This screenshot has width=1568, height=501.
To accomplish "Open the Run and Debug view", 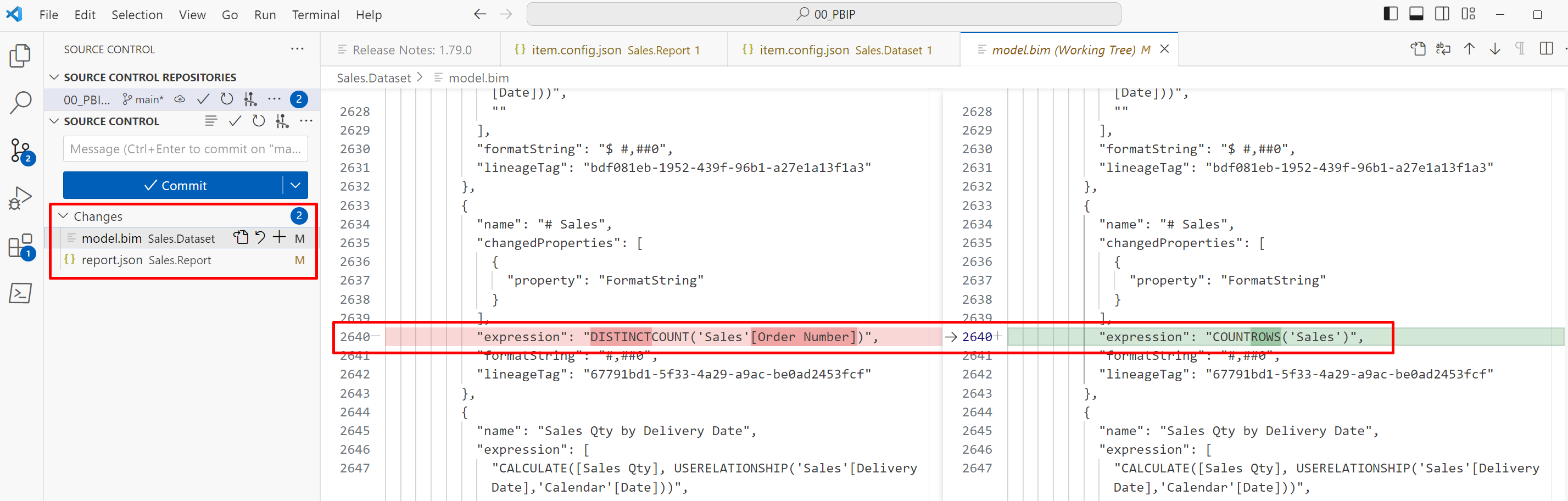I will (20, 197).
